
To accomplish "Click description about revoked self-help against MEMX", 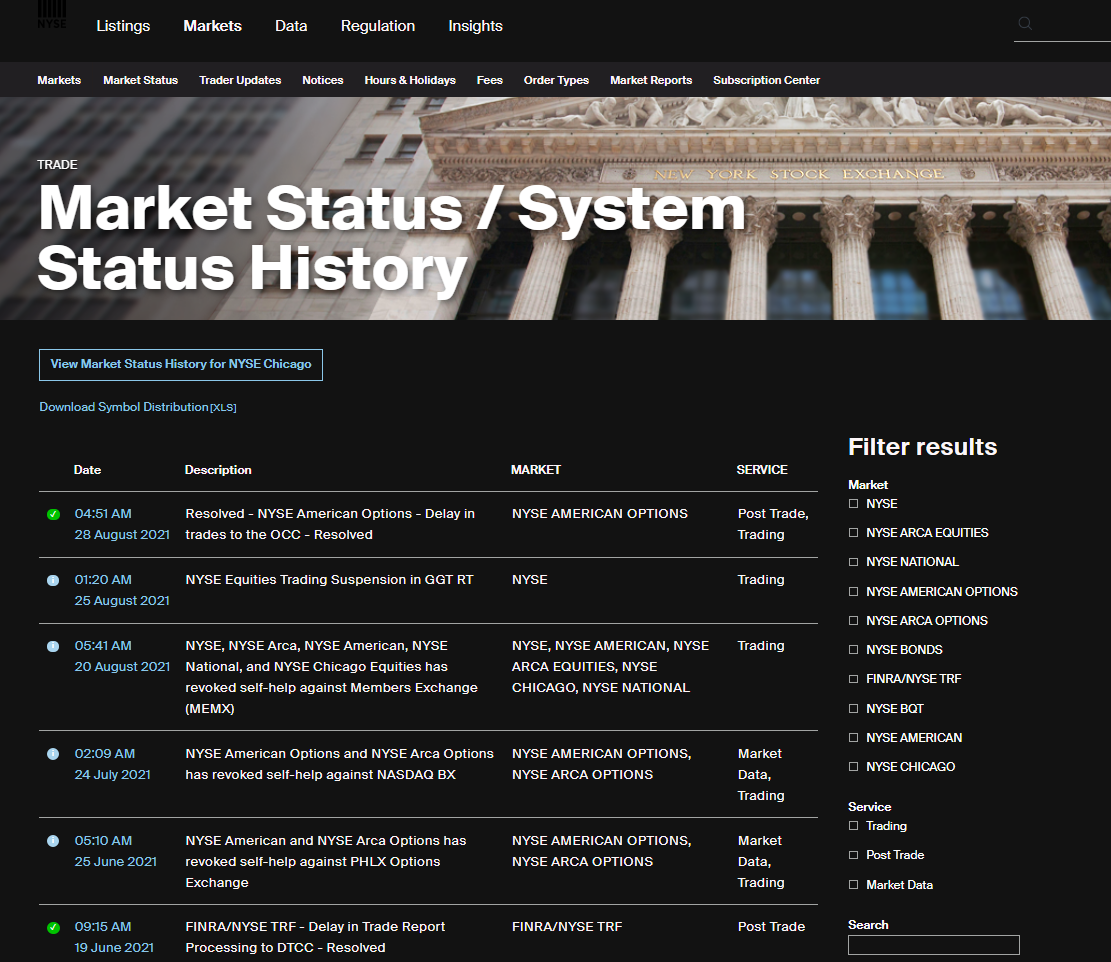I will click(x=332, y=677).
